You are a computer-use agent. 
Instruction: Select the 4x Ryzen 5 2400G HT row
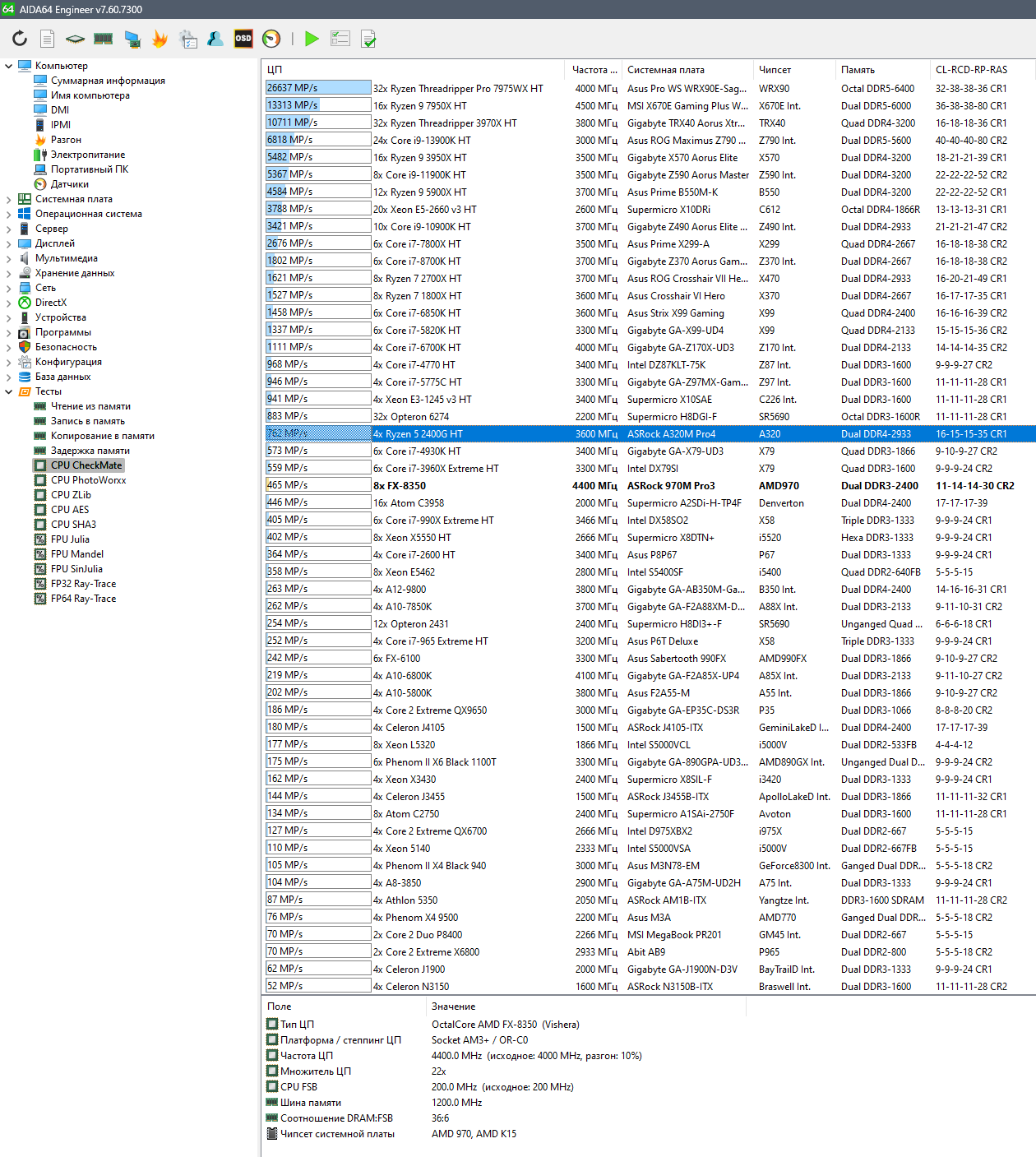pyautogui.click(x=648, y=434)
